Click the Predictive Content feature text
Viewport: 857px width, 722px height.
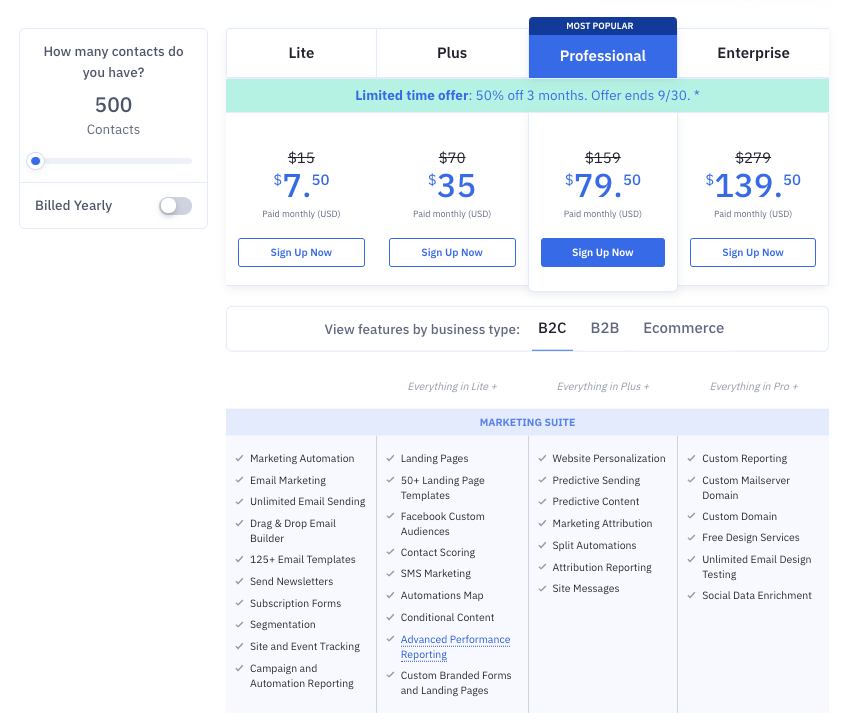pyautogui.click(x=595, y=501)
